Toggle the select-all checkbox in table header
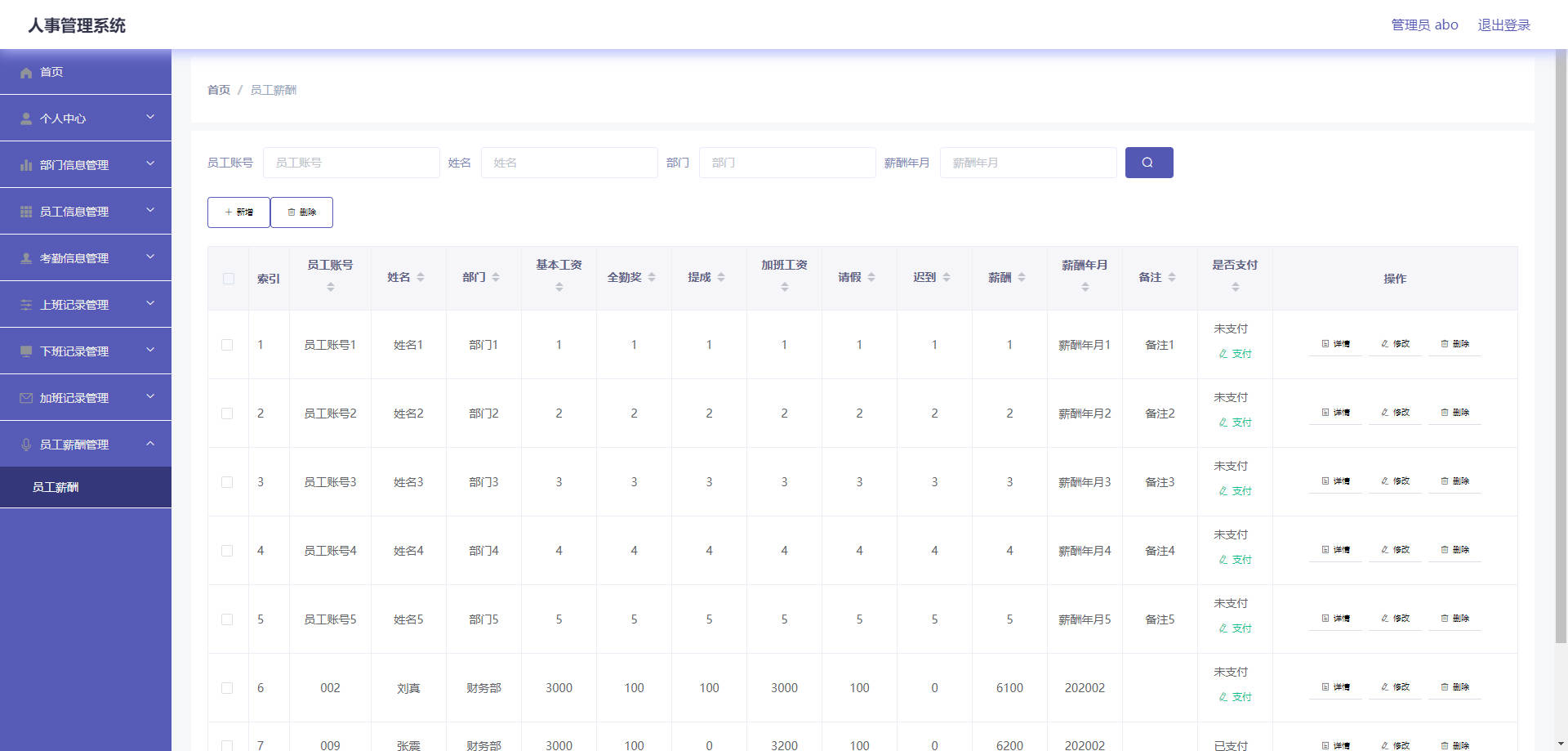This screenshot has height=751, width=1568. point(229,279)
